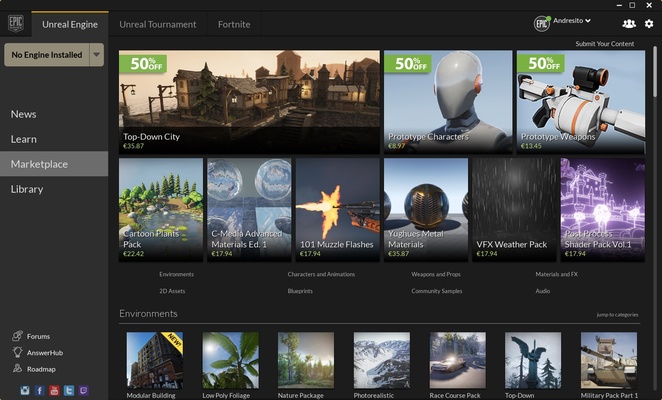Click the Roadmap link text
This screenshot has width=662, height=400.
[41, 369]
